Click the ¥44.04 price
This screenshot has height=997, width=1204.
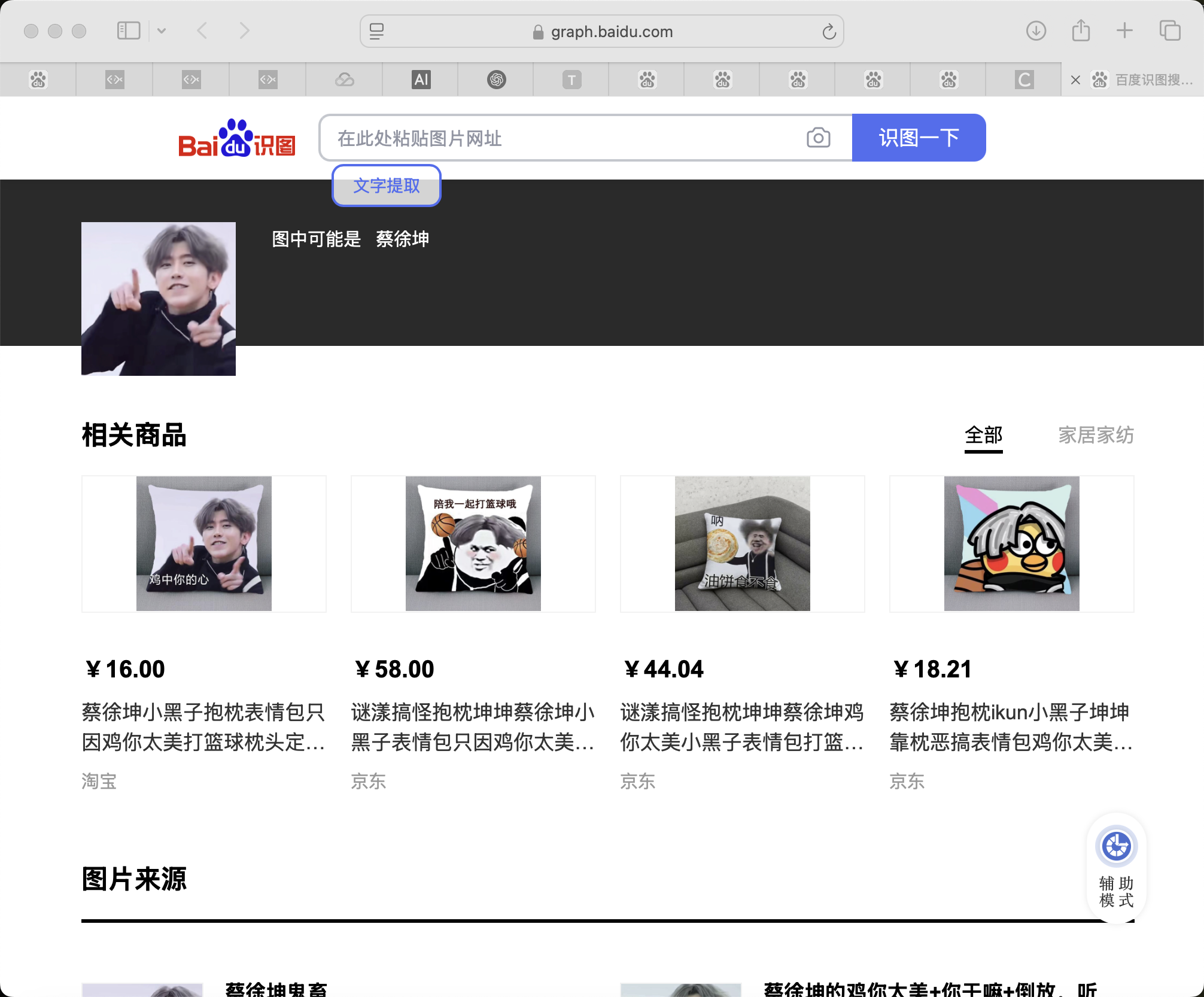(664, 669)
